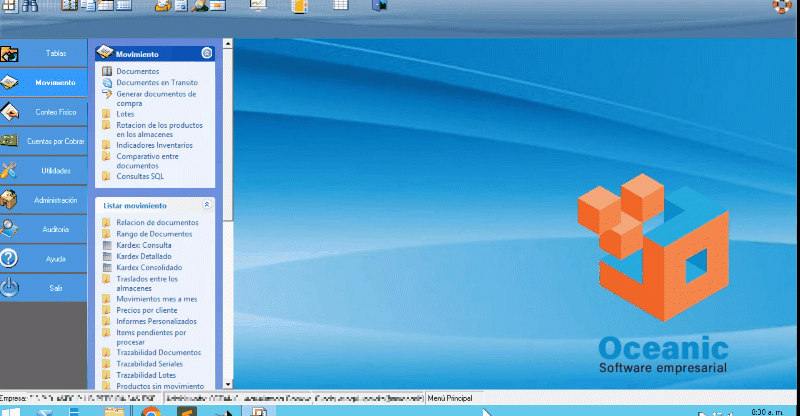Click the Cuentas por Cobrar icon
This screenshot has height=416, width=800.
coord(10,141)
